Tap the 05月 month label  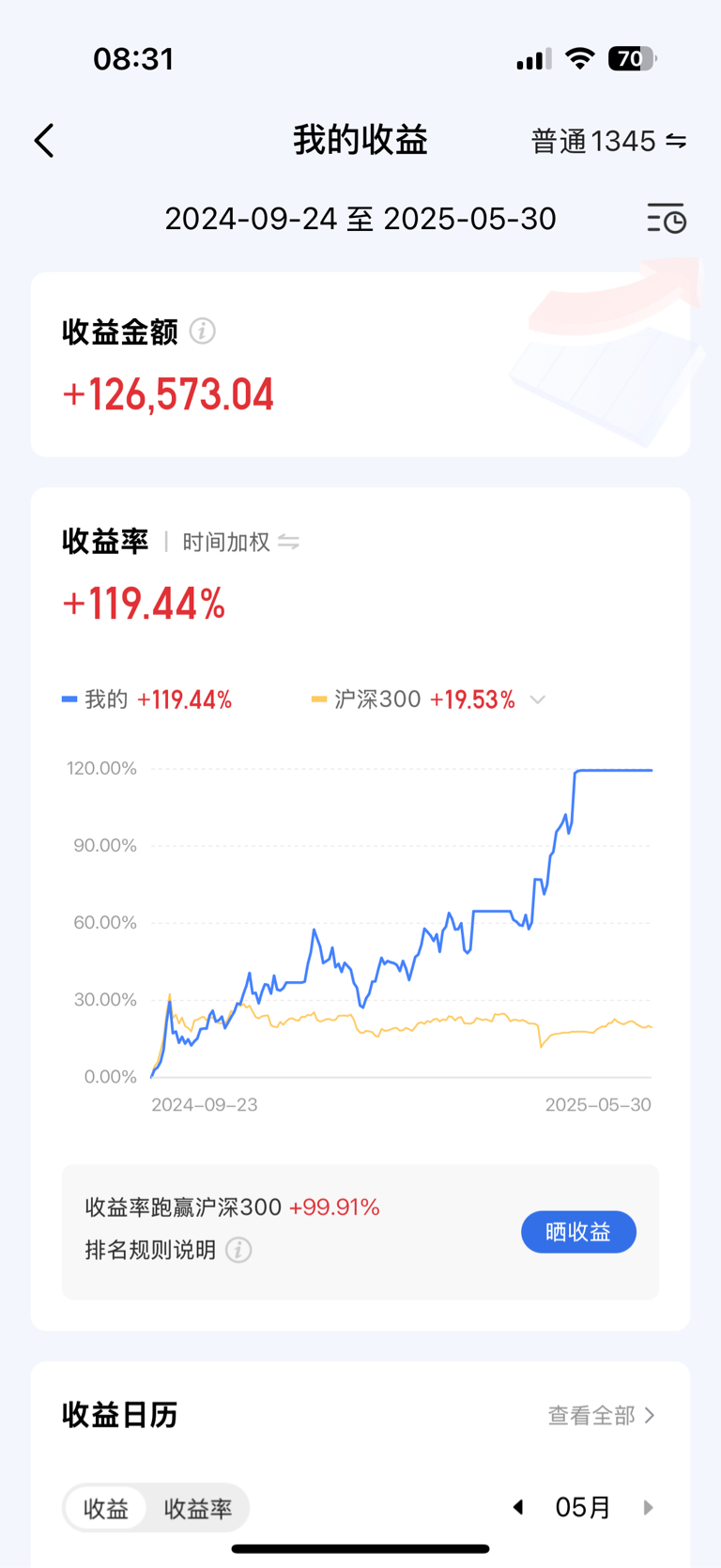583,1507
